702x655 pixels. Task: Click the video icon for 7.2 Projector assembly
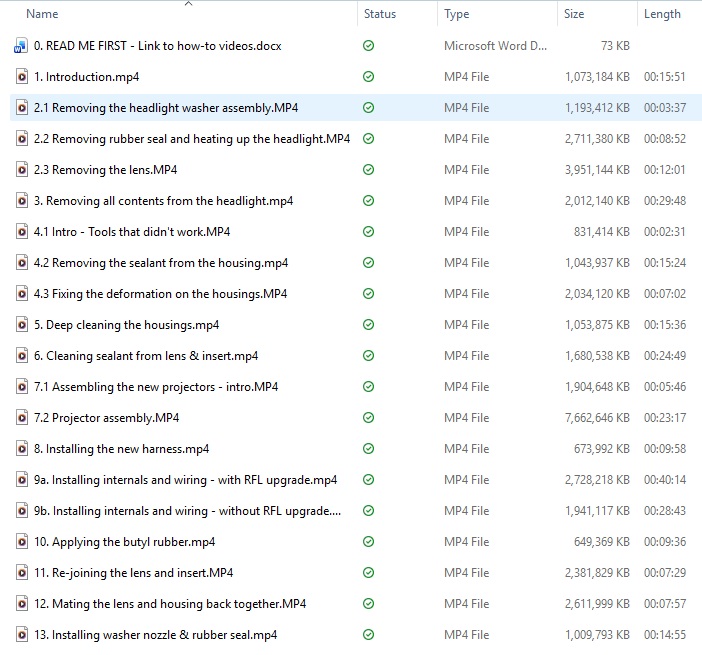[x=22, y=418]
